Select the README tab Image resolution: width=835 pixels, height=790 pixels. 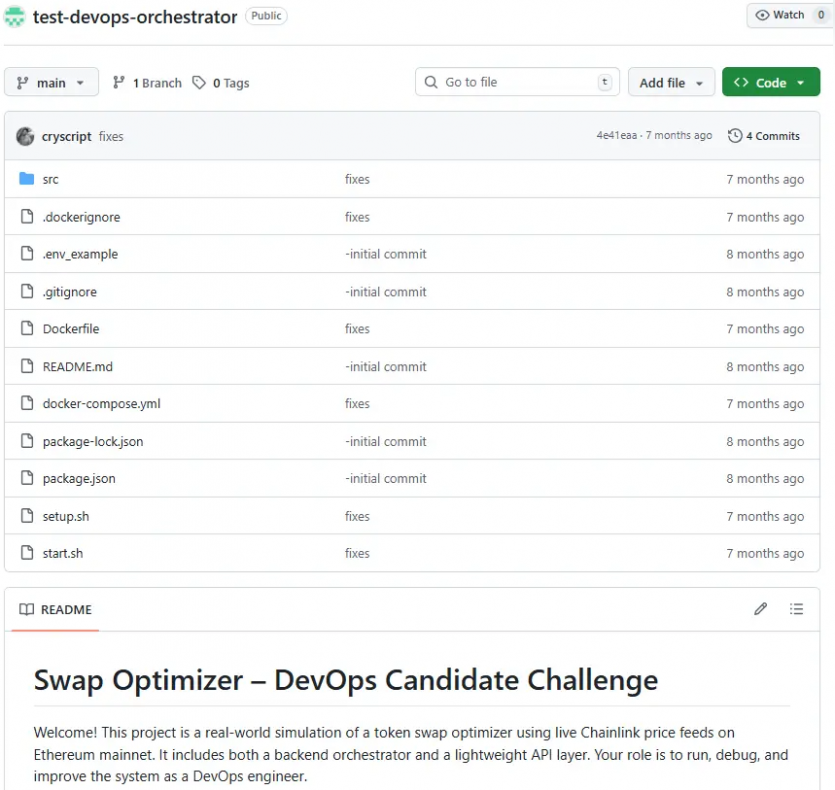56,609
